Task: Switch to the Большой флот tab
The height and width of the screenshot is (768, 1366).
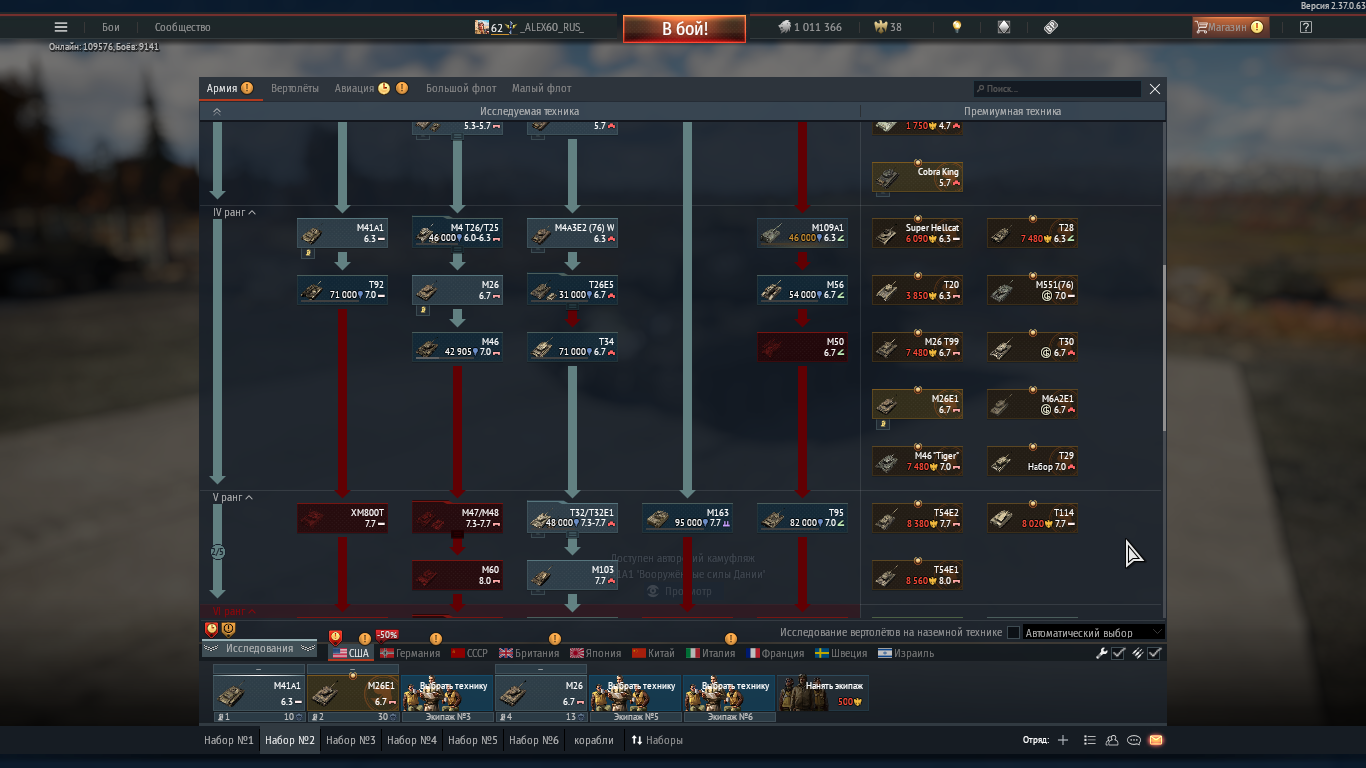Action: pyautogui.click(x=461, y=89)
